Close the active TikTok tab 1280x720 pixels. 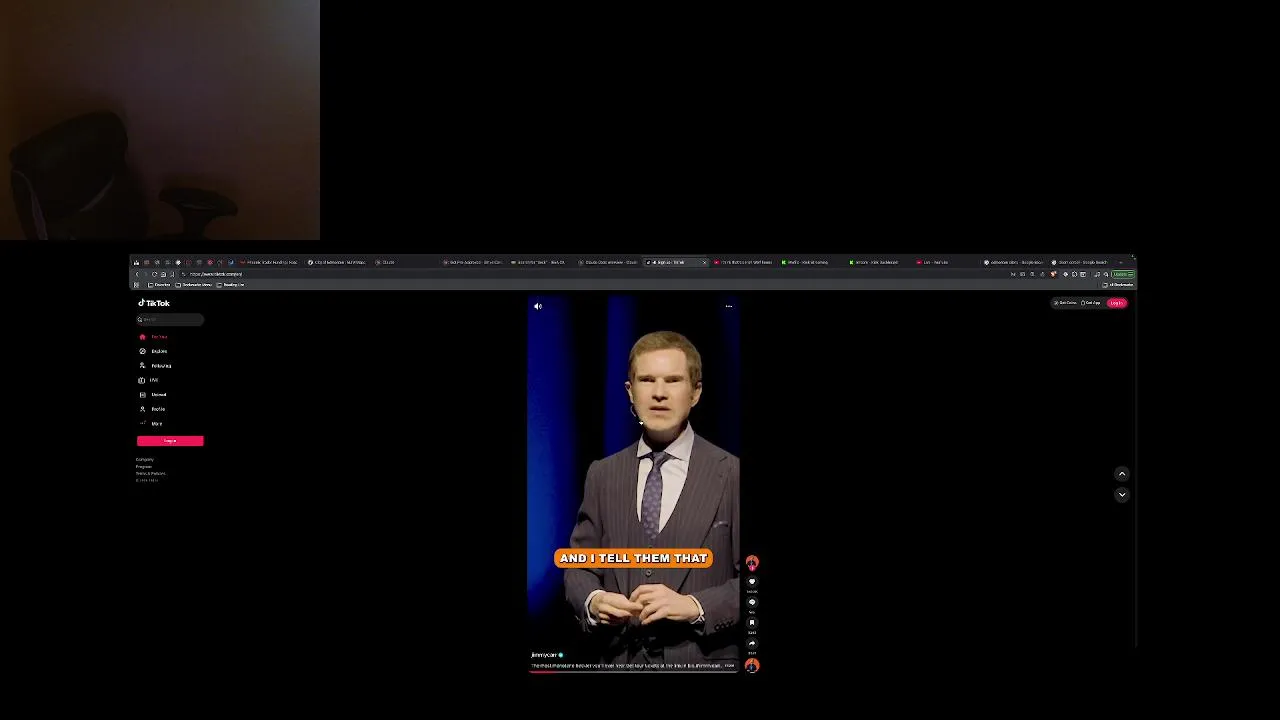tap(704, 262)
